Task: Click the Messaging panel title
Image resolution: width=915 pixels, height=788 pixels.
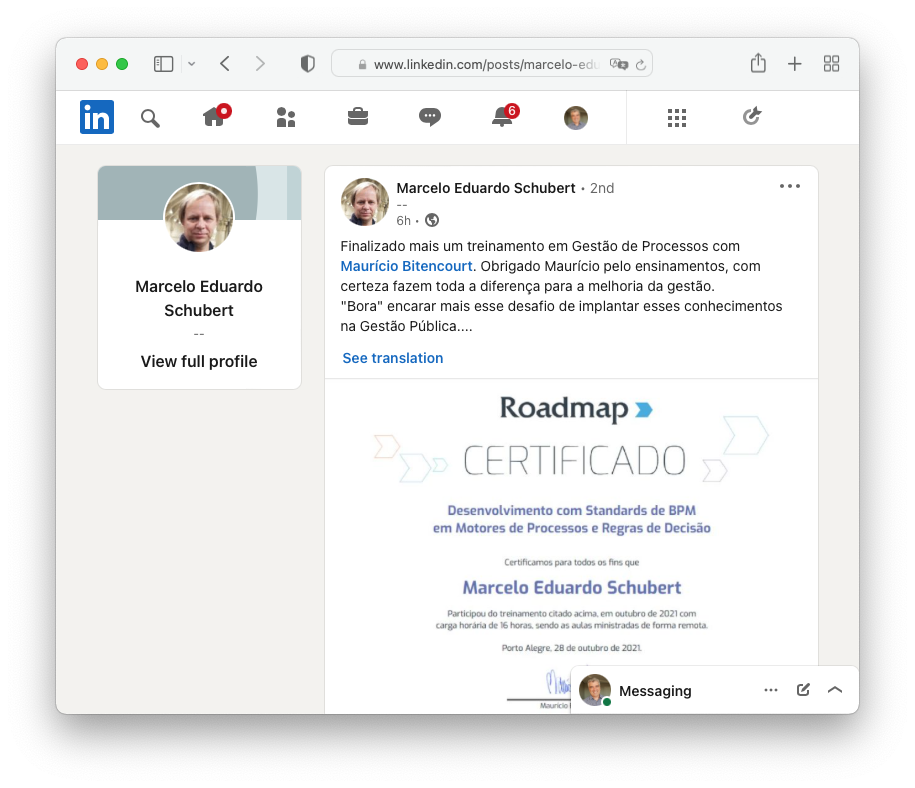Action: [x=655, y=691]
